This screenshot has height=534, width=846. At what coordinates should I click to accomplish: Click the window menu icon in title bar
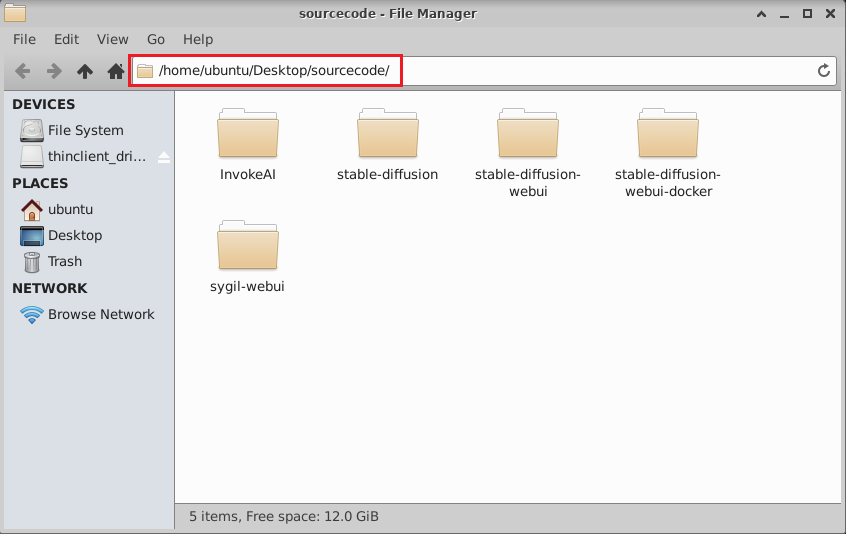[x=15, y=13]
